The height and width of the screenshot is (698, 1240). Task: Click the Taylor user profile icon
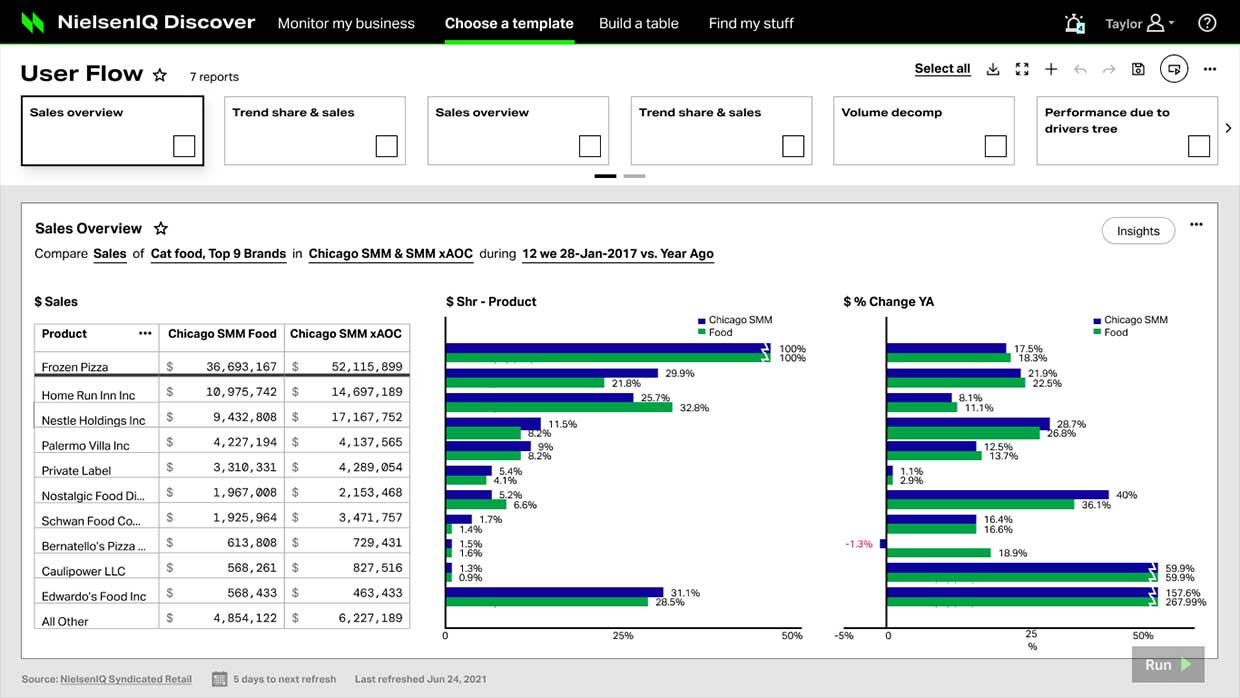(1155, 23)
